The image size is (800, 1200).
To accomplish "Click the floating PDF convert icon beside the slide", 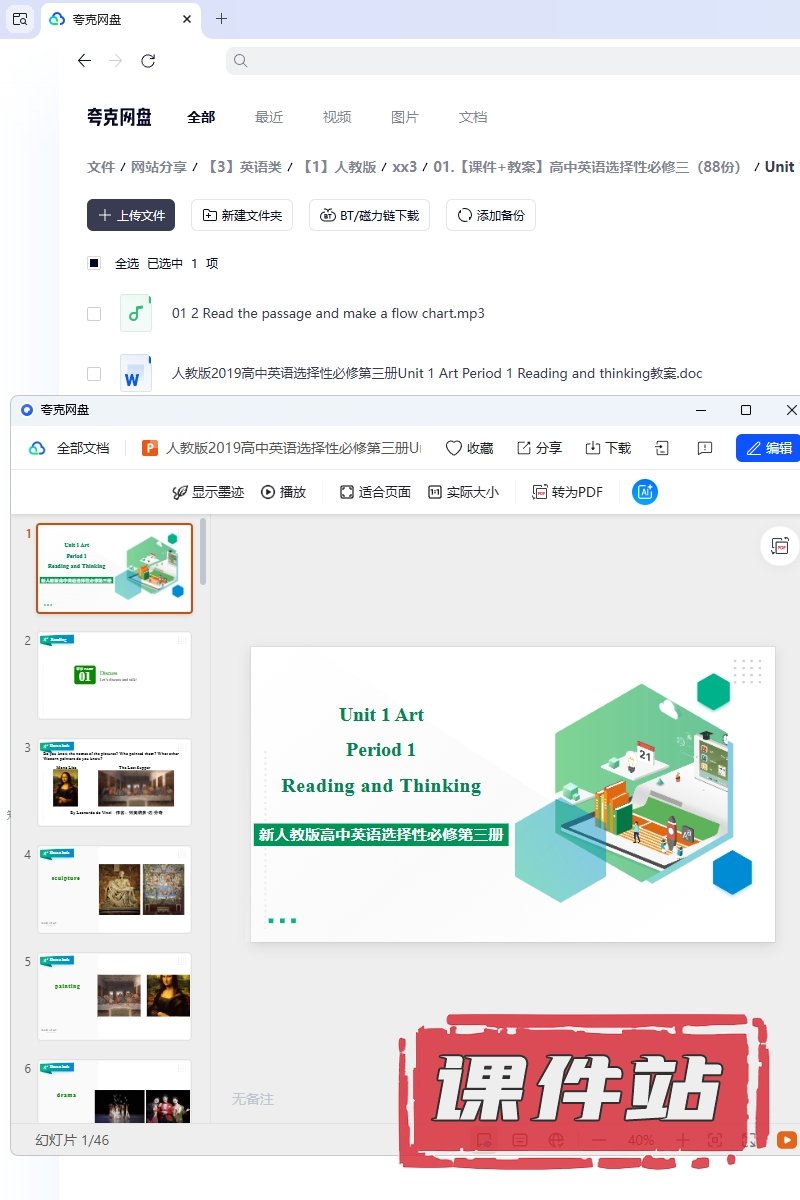I will pos(780,545).
